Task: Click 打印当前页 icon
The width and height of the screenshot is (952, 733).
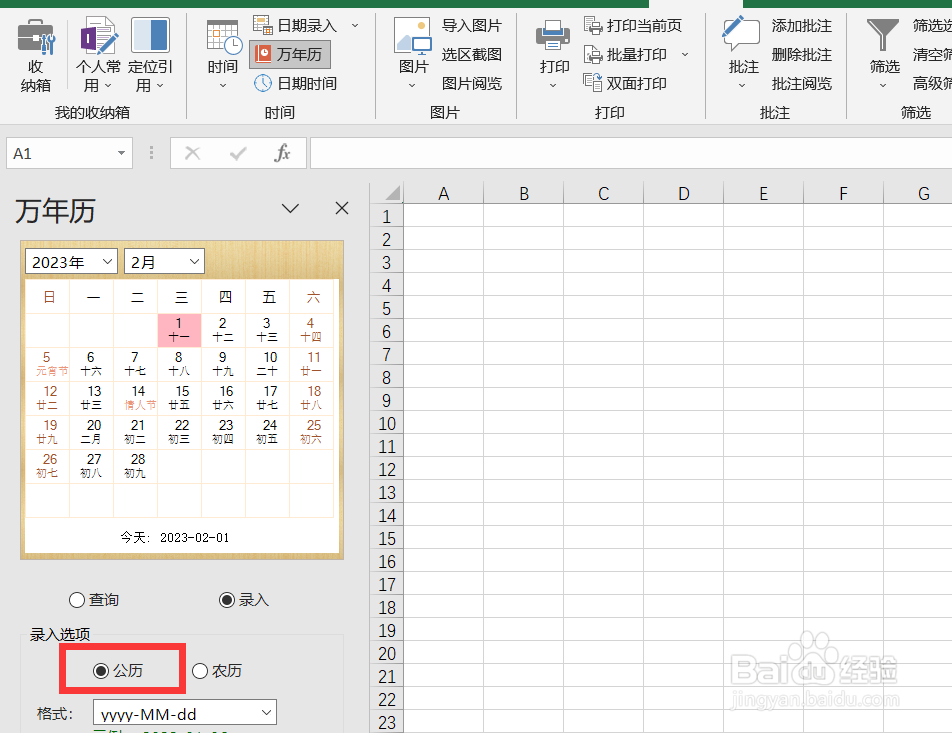Action: tap(593, 26)
